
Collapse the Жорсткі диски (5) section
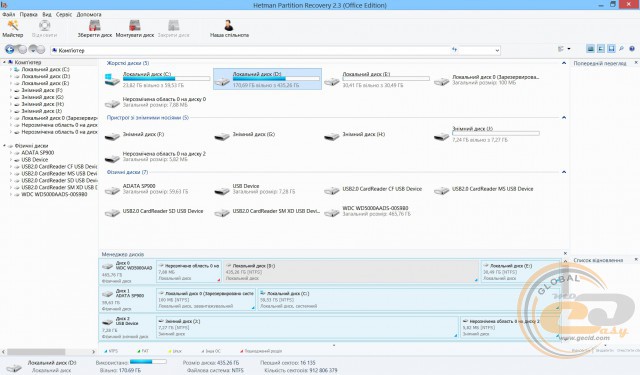[564, 63]
